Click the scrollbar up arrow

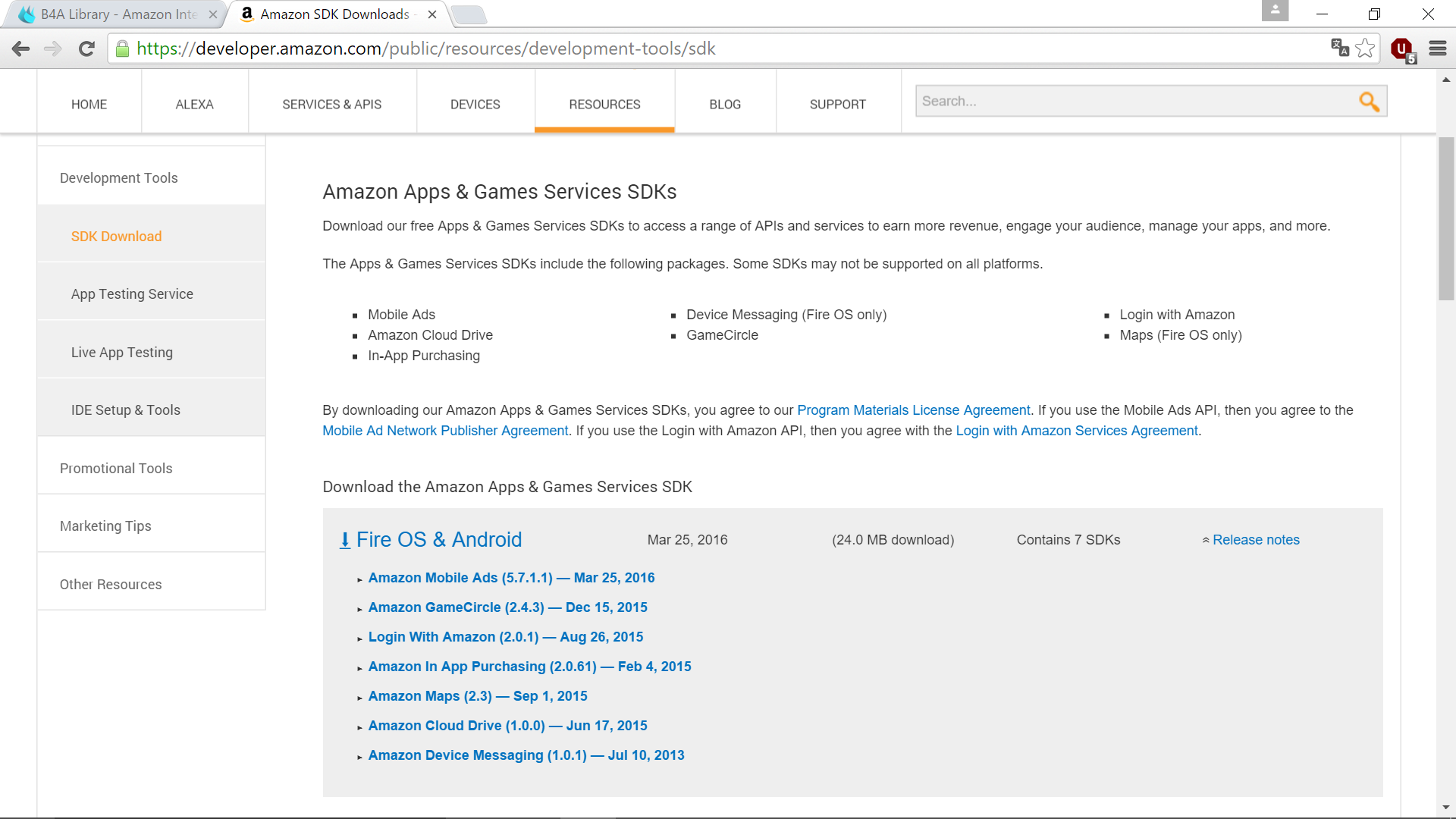1446,80
